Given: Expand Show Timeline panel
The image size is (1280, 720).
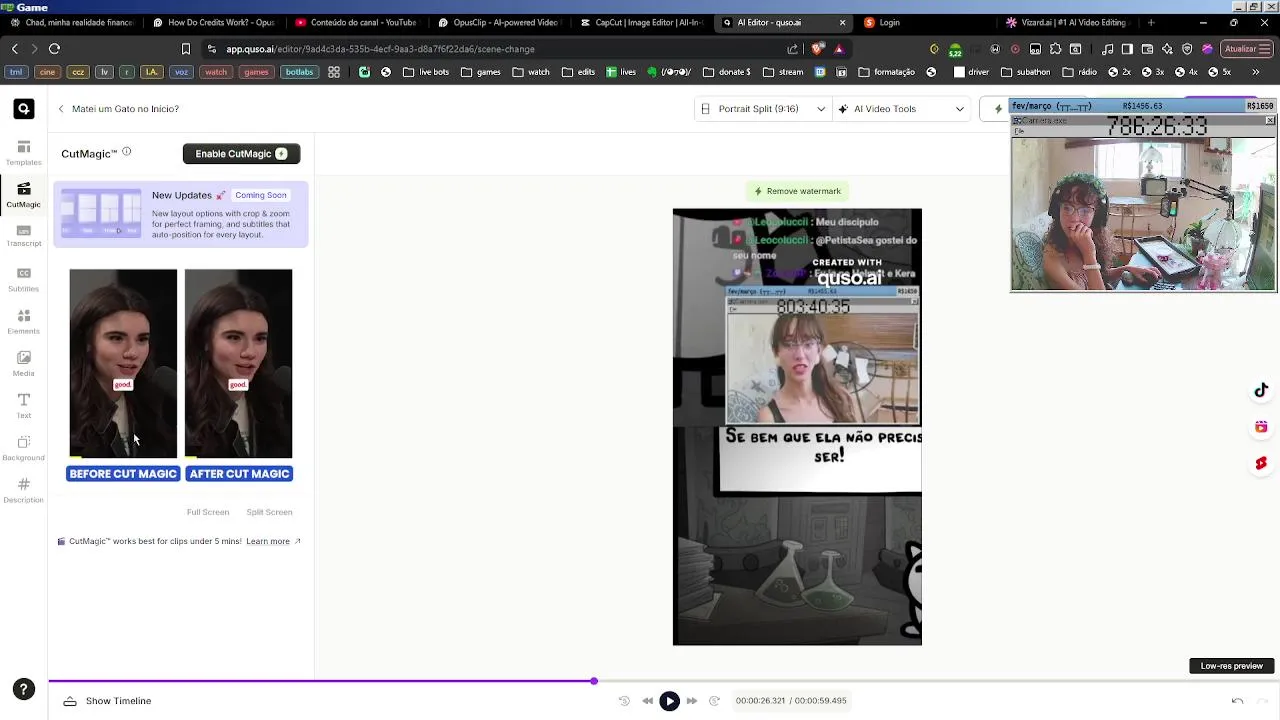Looking at the screenshot, I should (x=107, y=701).
